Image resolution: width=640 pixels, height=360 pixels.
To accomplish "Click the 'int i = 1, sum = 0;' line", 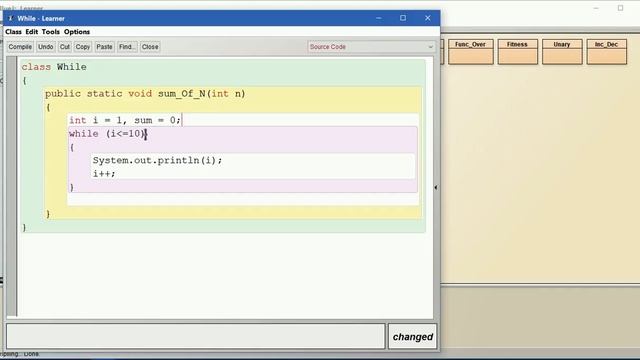I will click(x=124, y=120).
